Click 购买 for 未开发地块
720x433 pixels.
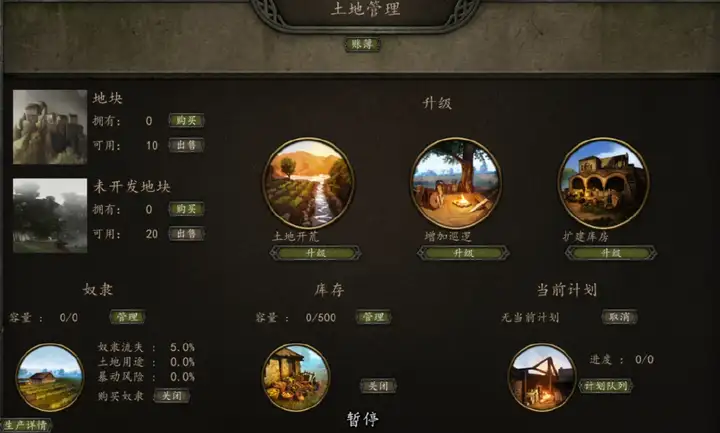tap(186, 209)
